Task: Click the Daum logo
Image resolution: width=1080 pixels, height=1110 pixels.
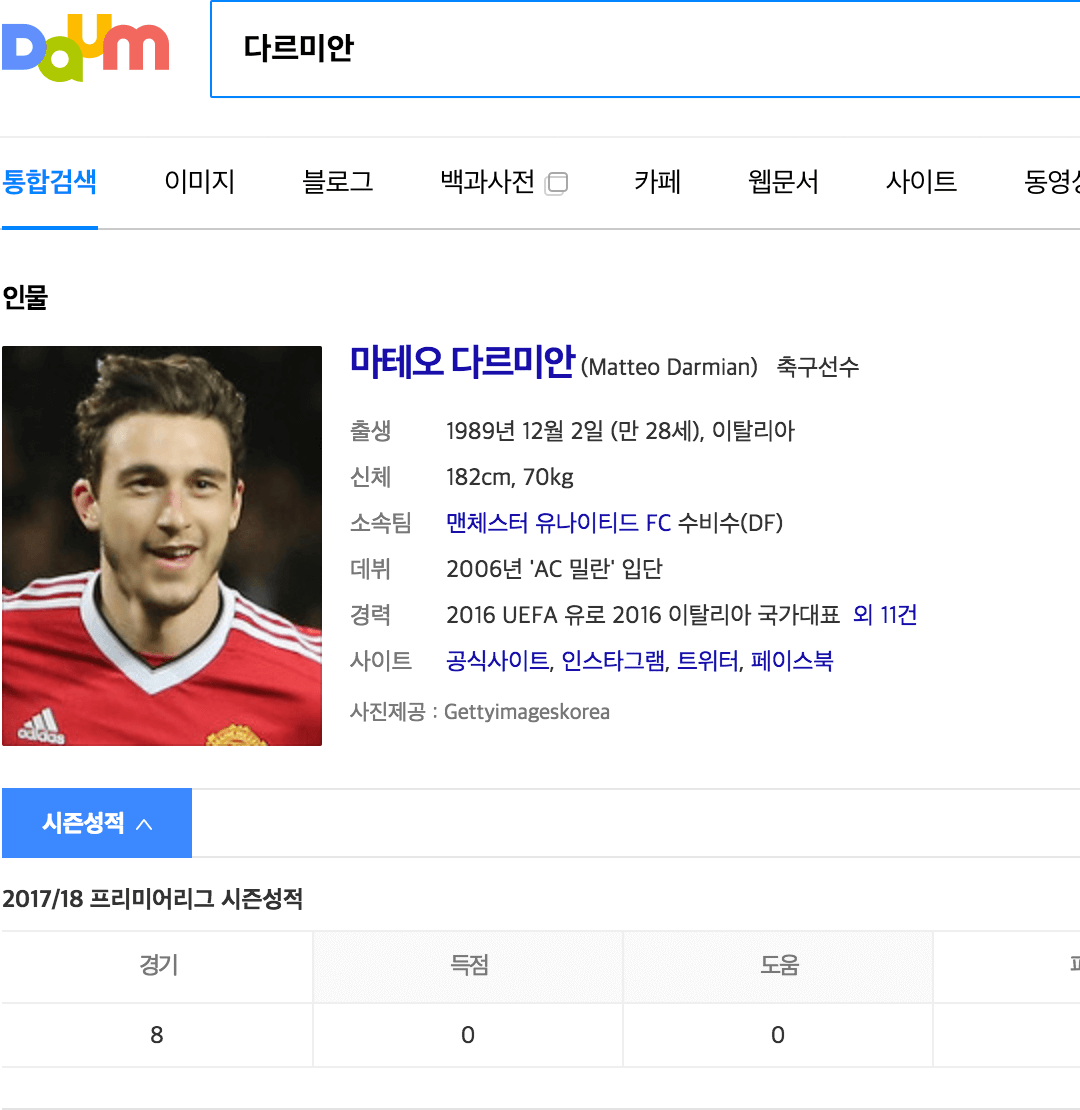Action: point(86,48)
